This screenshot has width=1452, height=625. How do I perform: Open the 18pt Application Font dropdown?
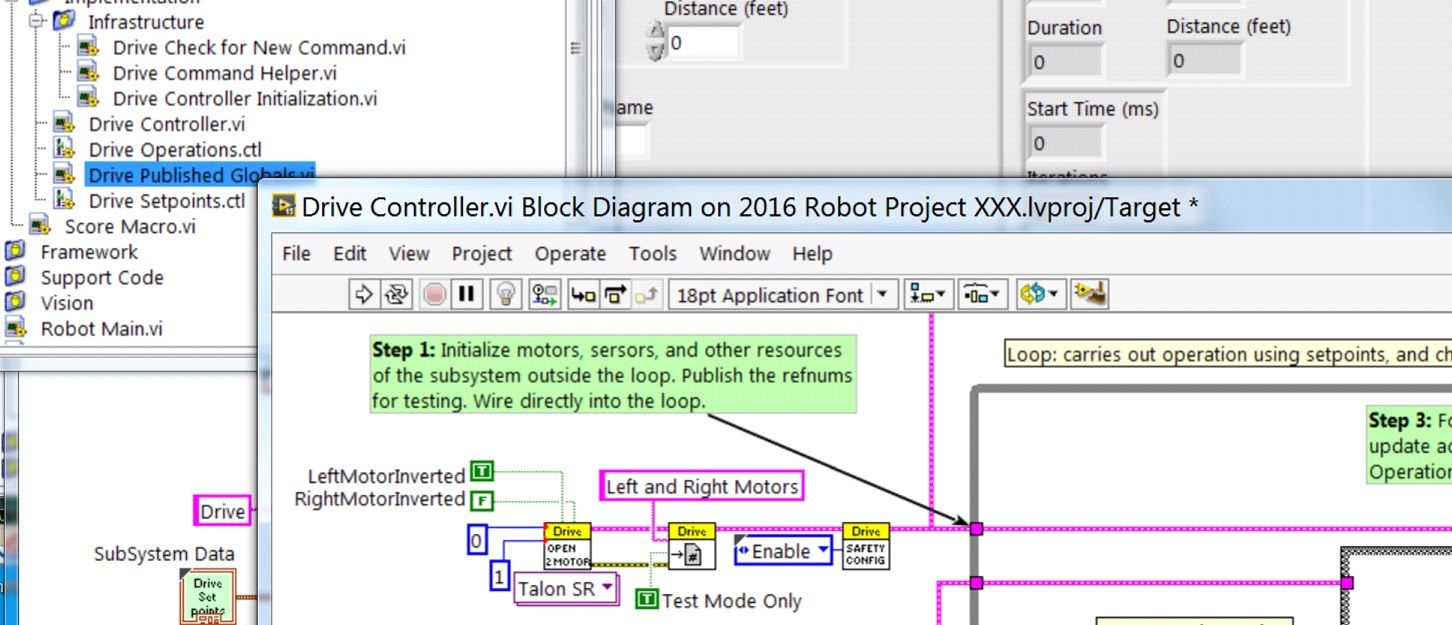click(x=781, y=295)
